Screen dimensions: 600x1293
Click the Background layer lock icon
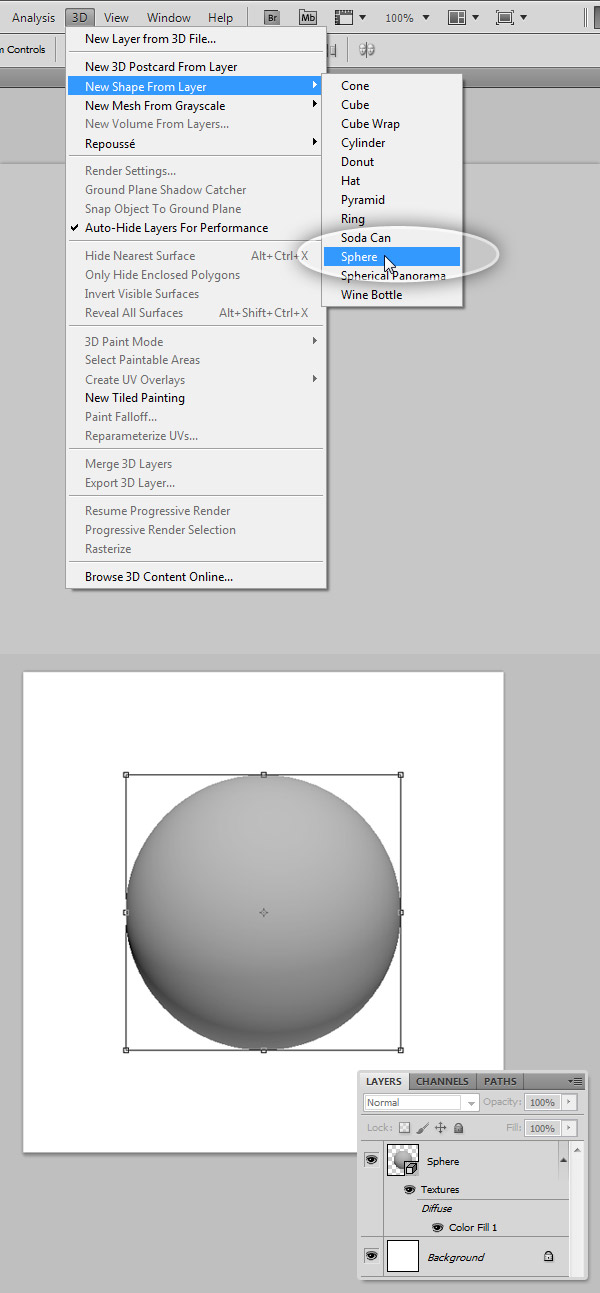[x=548, y=1257]
